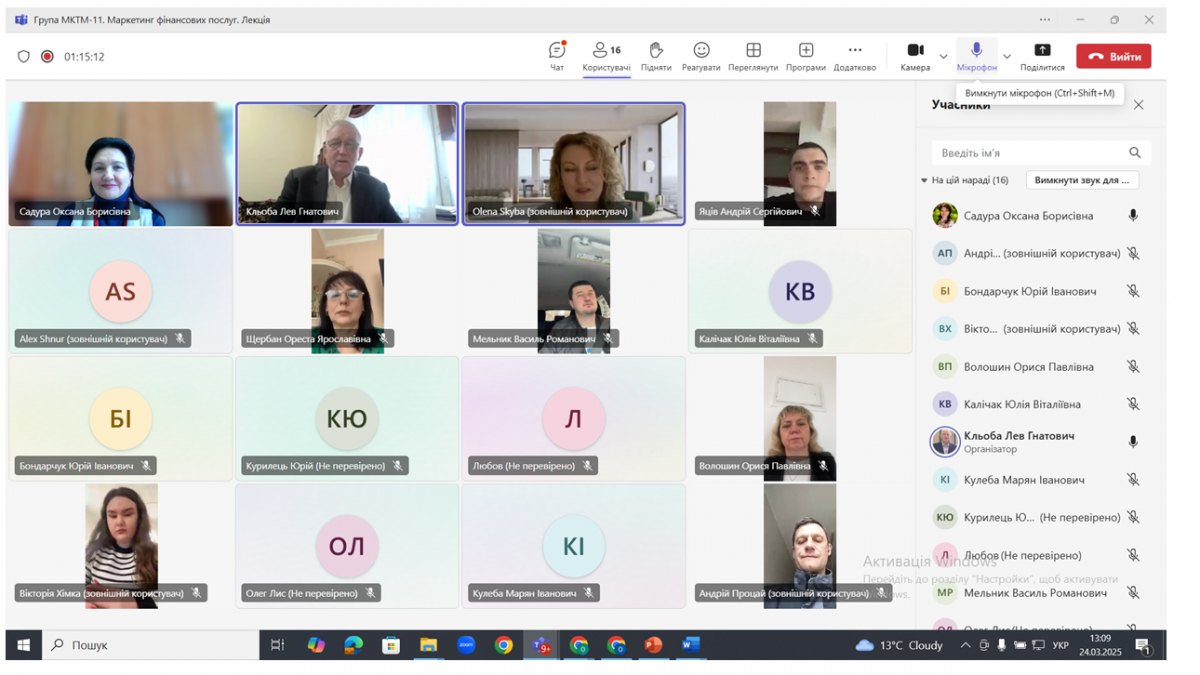Click the Raise hand (Підняти) icon
Viewport: 1200px width, 675px height.
point(656,51)
